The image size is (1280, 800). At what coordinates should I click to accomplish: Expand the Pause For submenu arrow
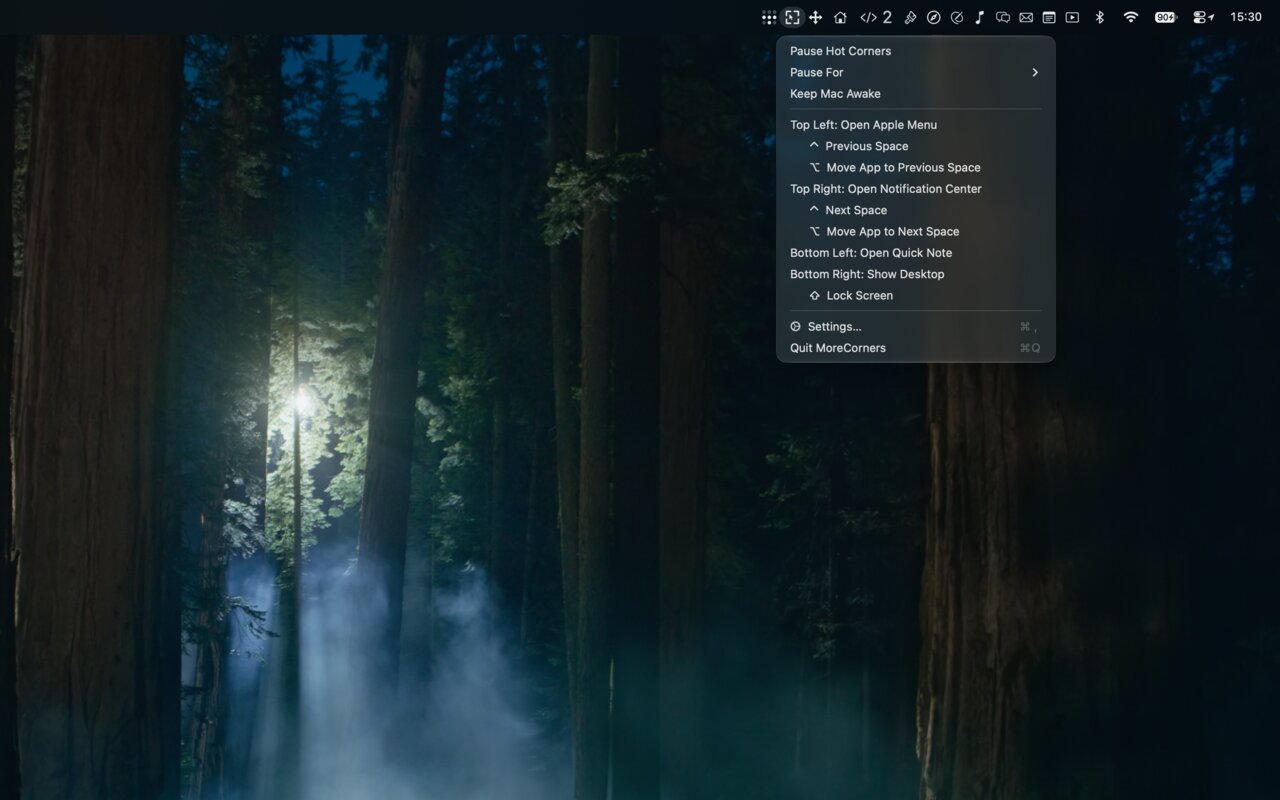click(x=1035, y=72)
